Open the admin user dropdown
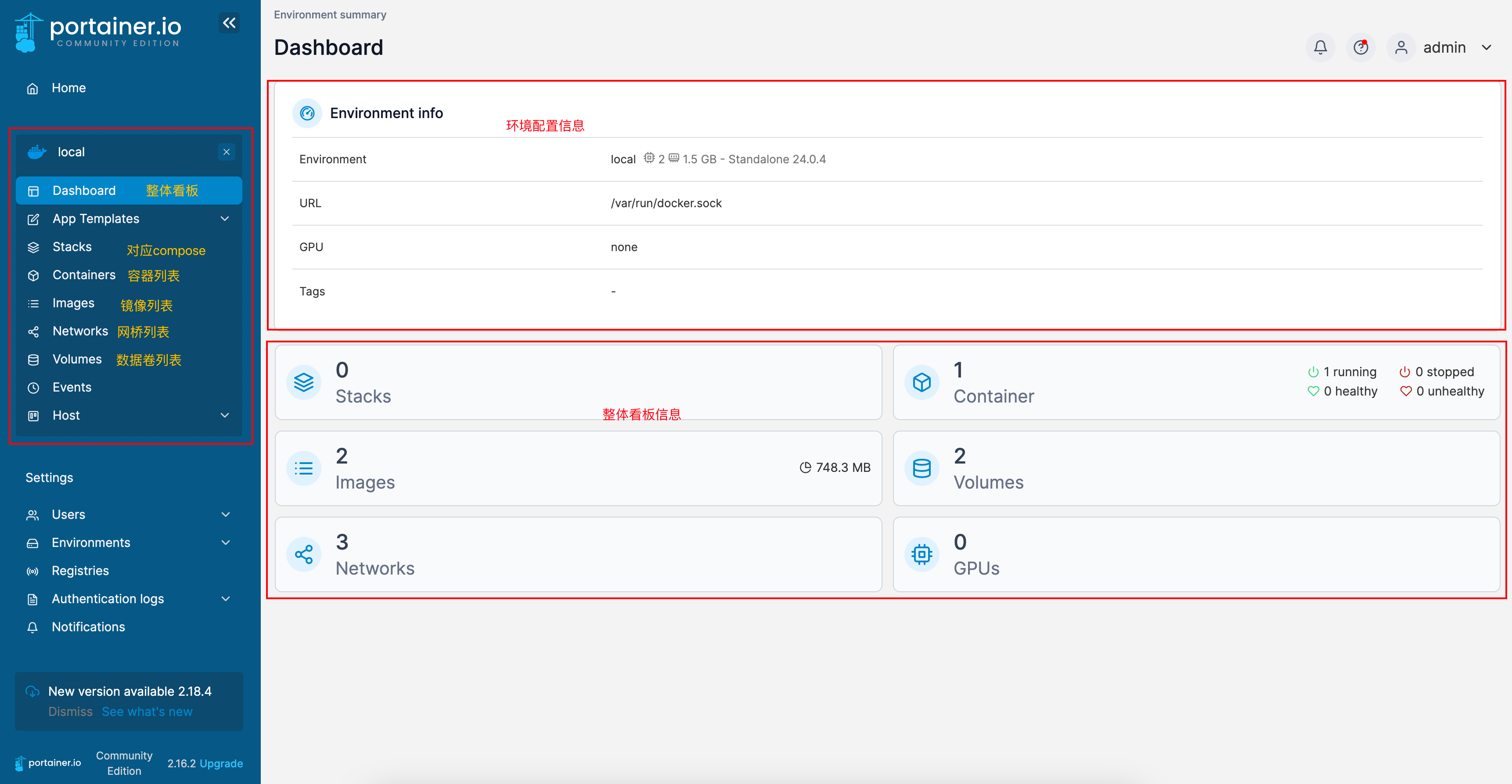This screenshot has width=1512, height=784. tap(1486, 47)
